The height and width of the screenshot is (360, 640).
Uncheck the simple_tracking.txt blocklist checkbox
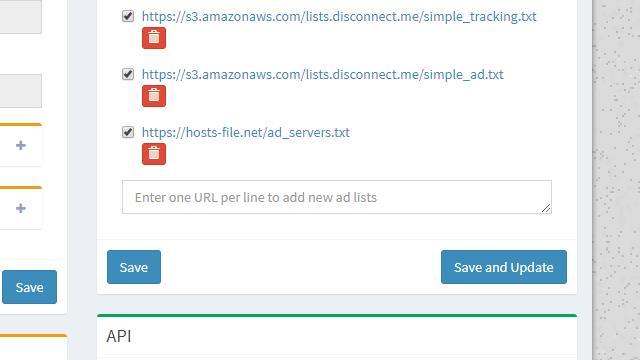coord(128,16)
